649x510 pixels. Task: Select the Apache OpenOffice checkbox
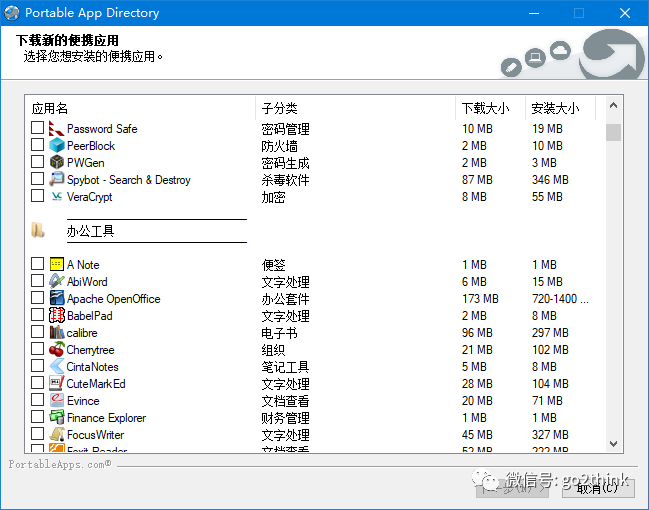(x=37, y=297)
